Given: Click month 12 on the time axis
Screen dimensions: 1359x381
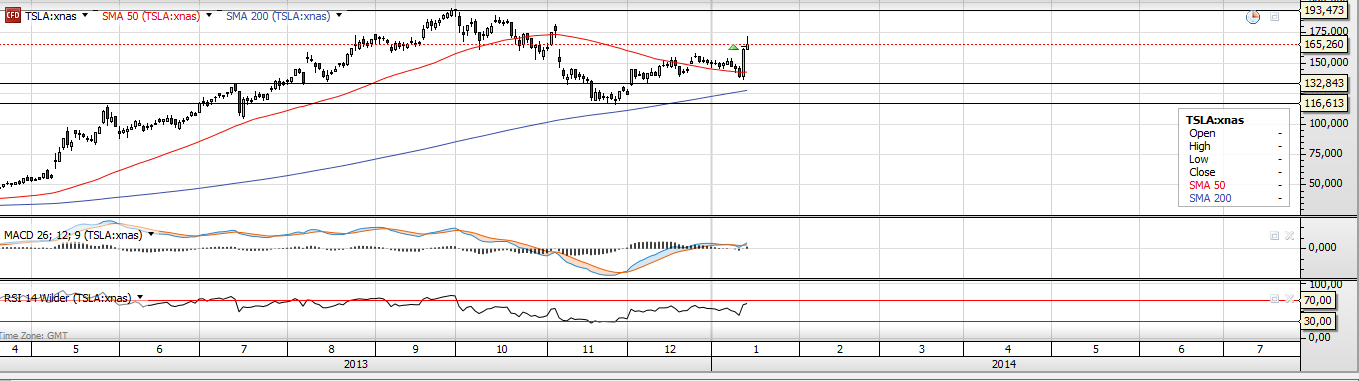Looking at the screenshot, I should click(669, 349).
